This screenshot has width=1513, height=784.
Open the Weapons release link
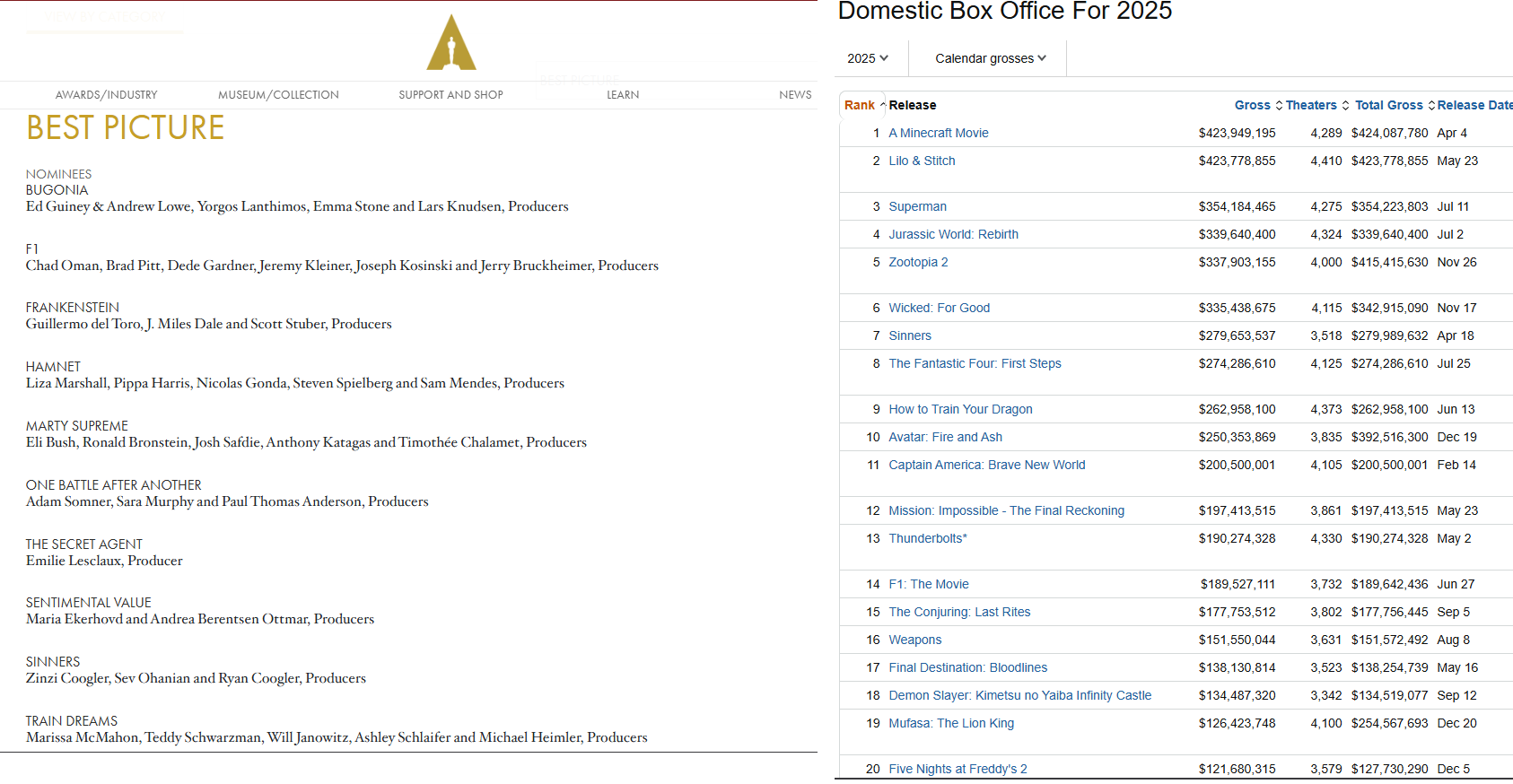tap(915, 640)
